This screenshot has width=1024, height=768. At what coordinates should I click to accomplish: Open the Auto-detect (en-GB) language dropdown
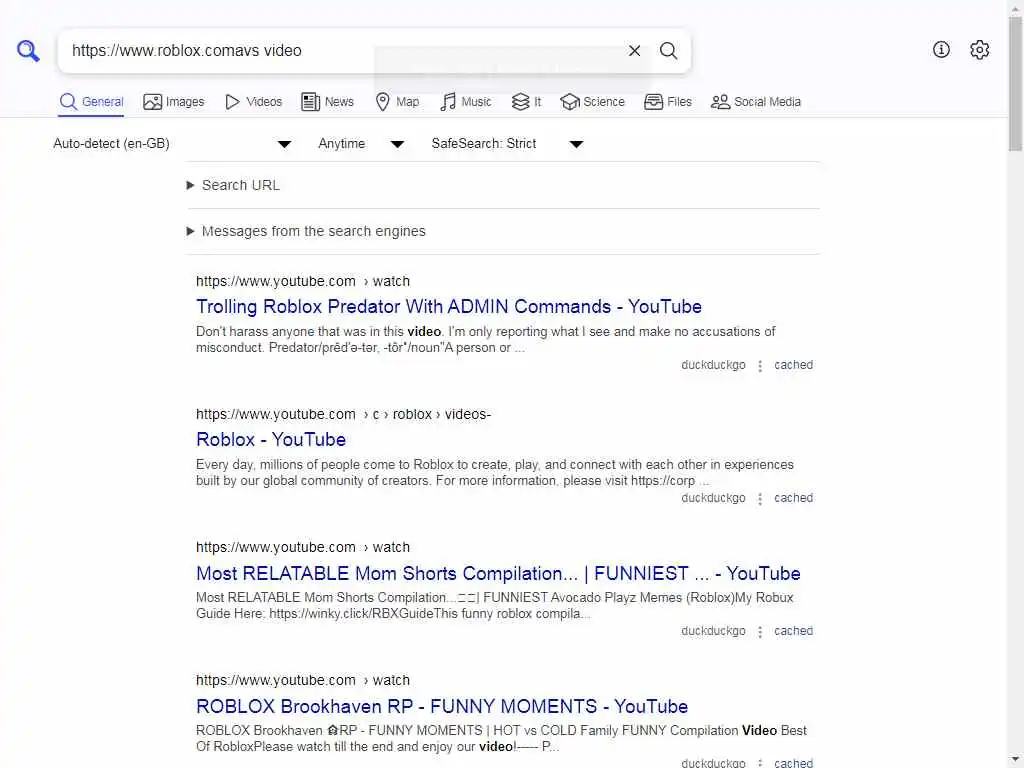pyautogui.click(x=172, y=144)
